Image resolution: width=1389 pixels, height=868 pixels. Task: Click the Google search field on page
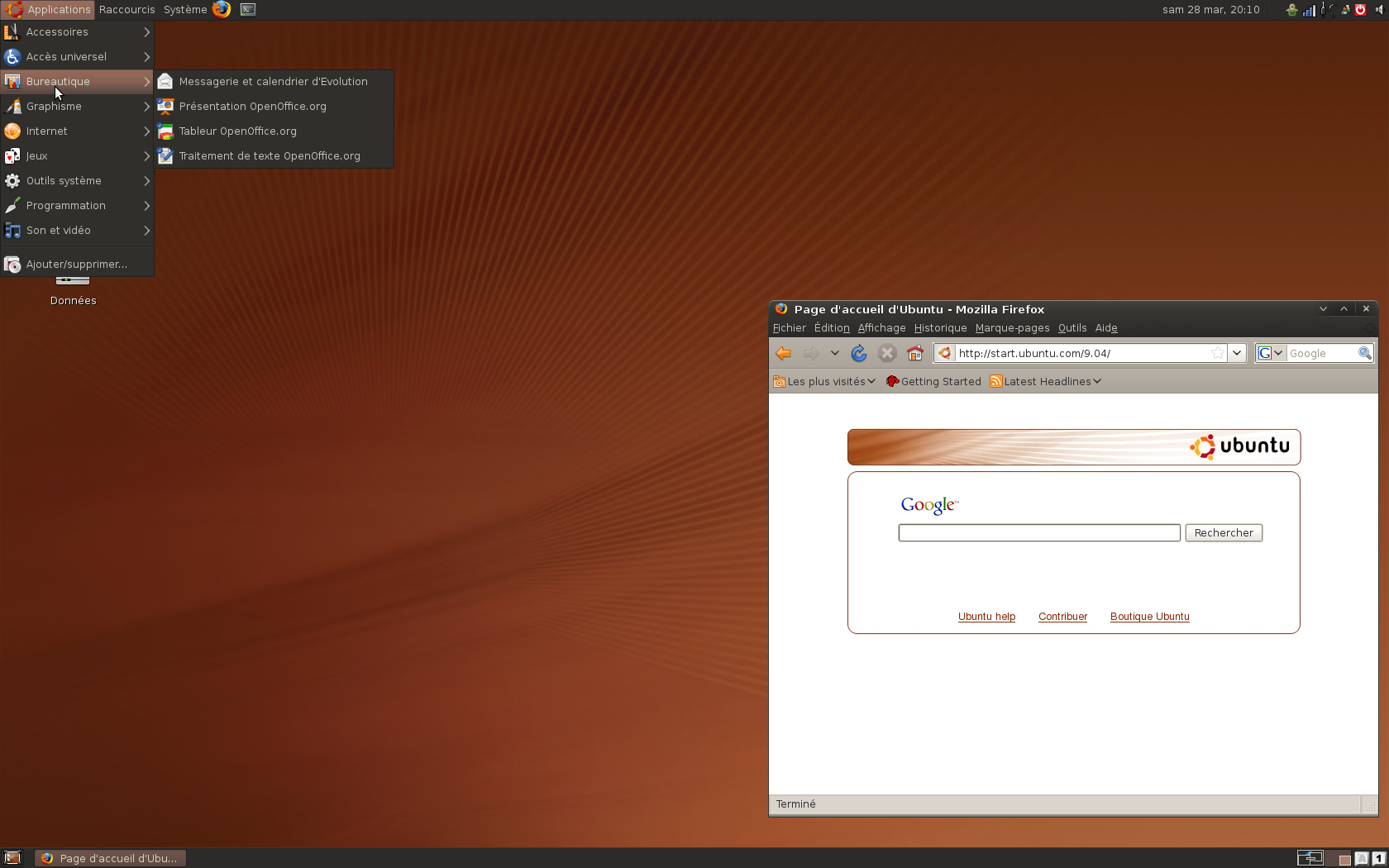pyautogui.click(x=1039, y=533)
